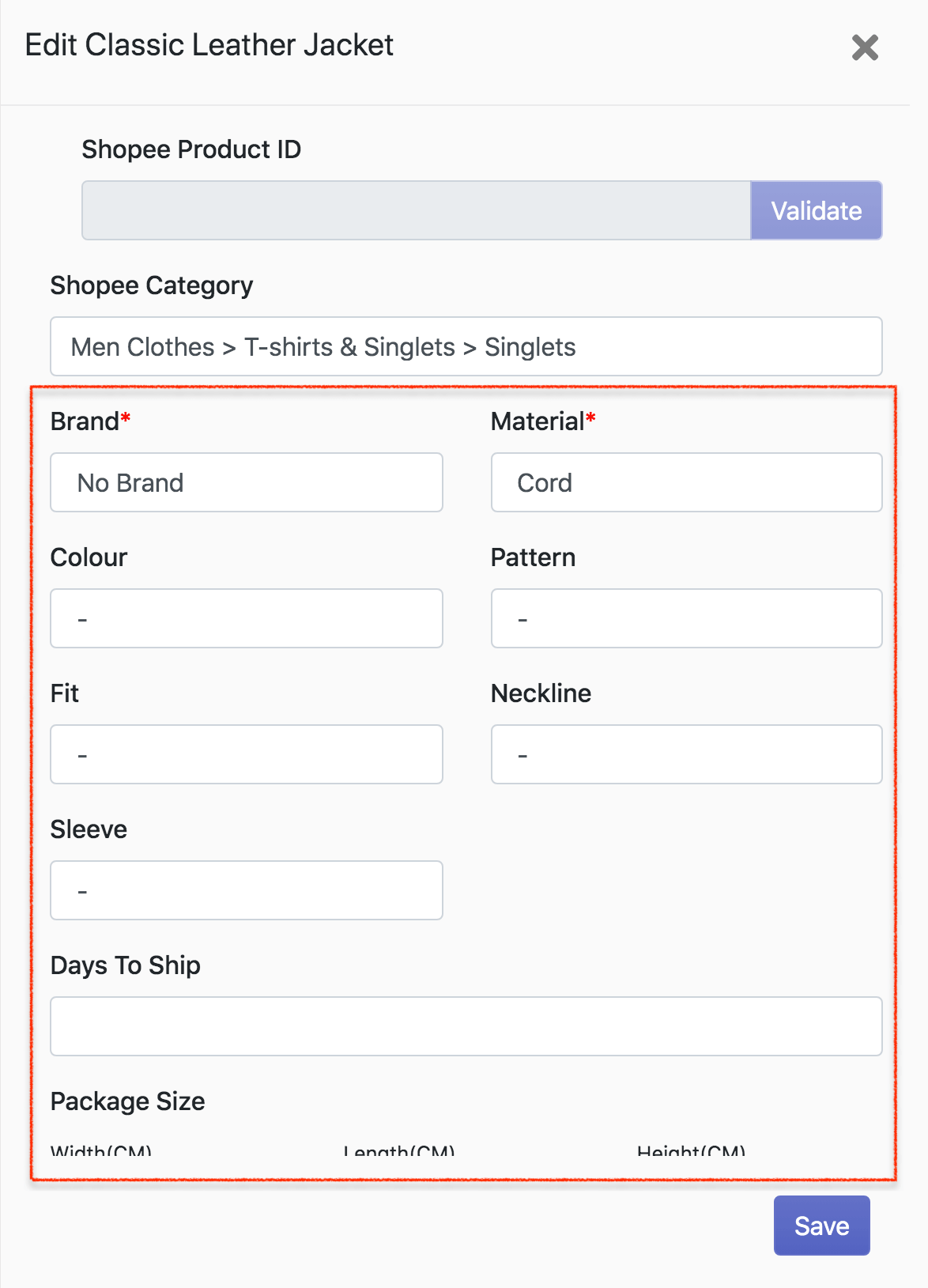The width and height of the screenshot is (928, 1288).
Task: Expand the Pattern selection box
Action: pyautogui.click(x=685, y=618)
